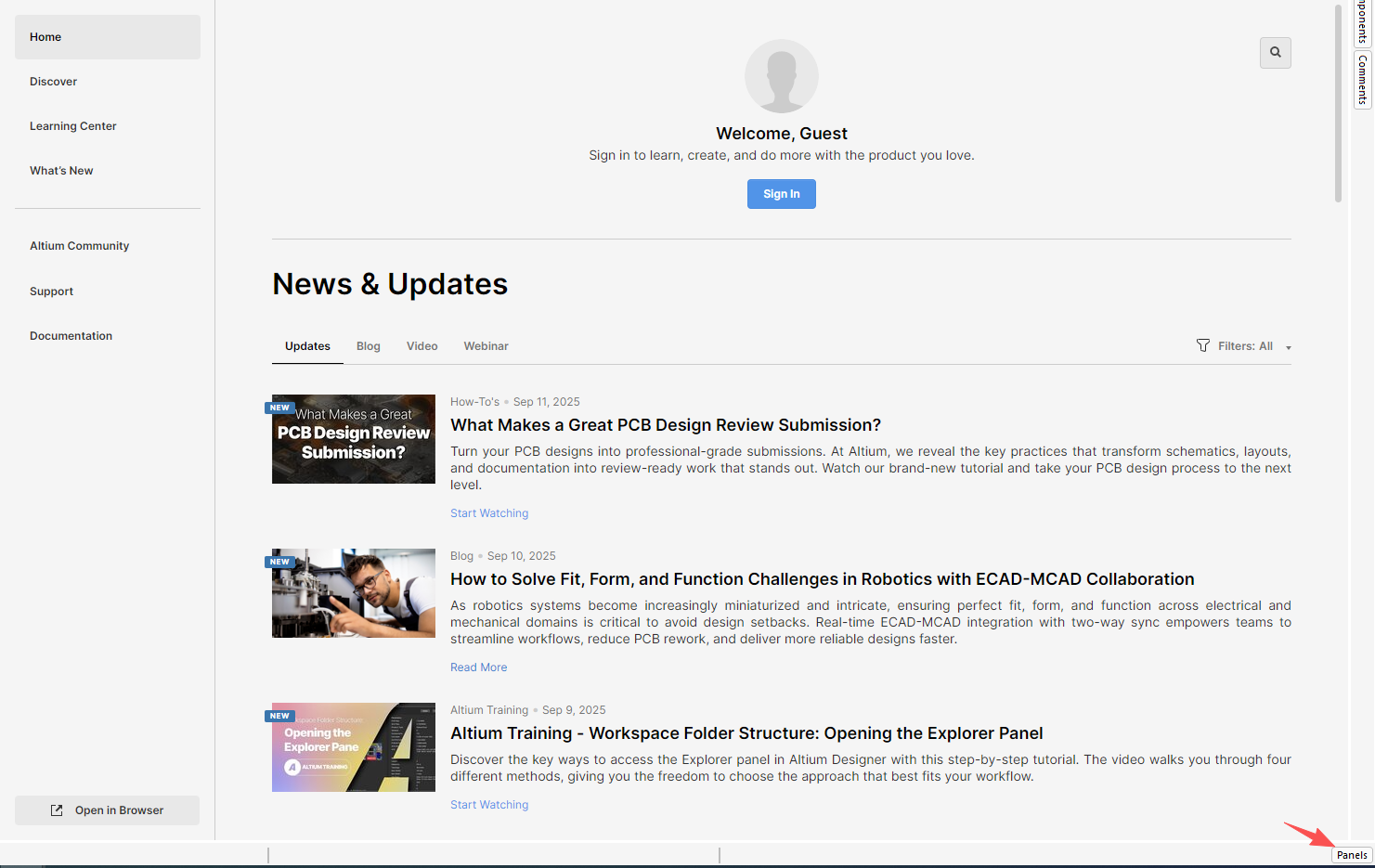Screen dimensions: 1375x868
Task: Click the Filters funnel icon
Action: coord(1203,345)
